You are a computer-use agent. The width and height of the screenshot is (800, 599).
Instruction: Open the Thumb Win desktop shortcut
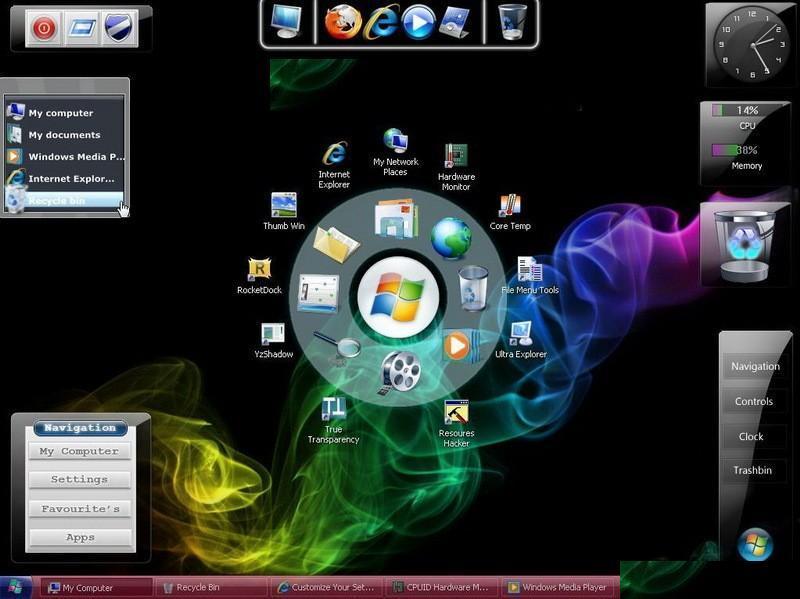click(x=284, y=212)
